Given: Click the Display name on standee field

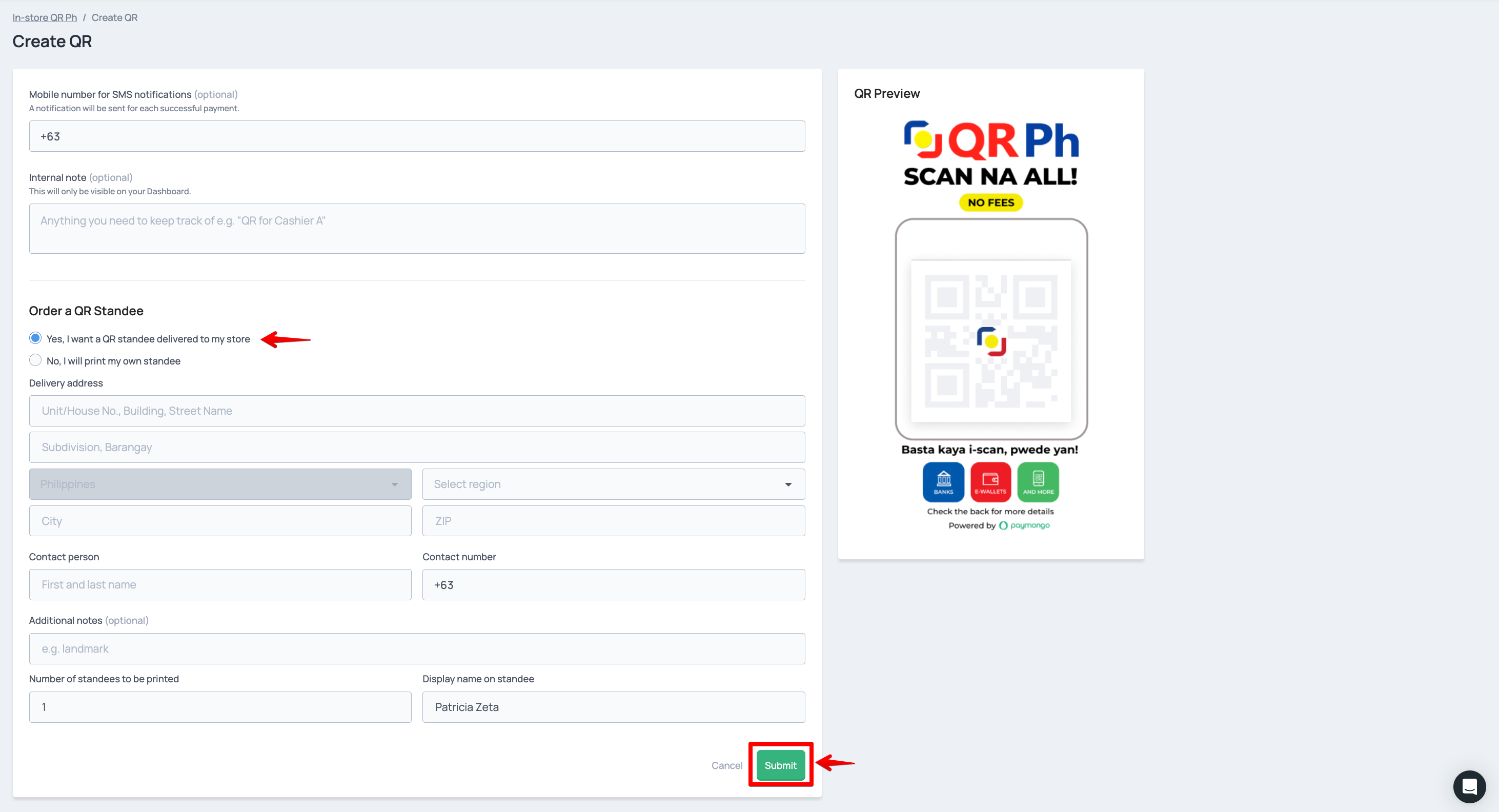Looking at the screenshot, I should pyautogui.click(x=613, y=706).
